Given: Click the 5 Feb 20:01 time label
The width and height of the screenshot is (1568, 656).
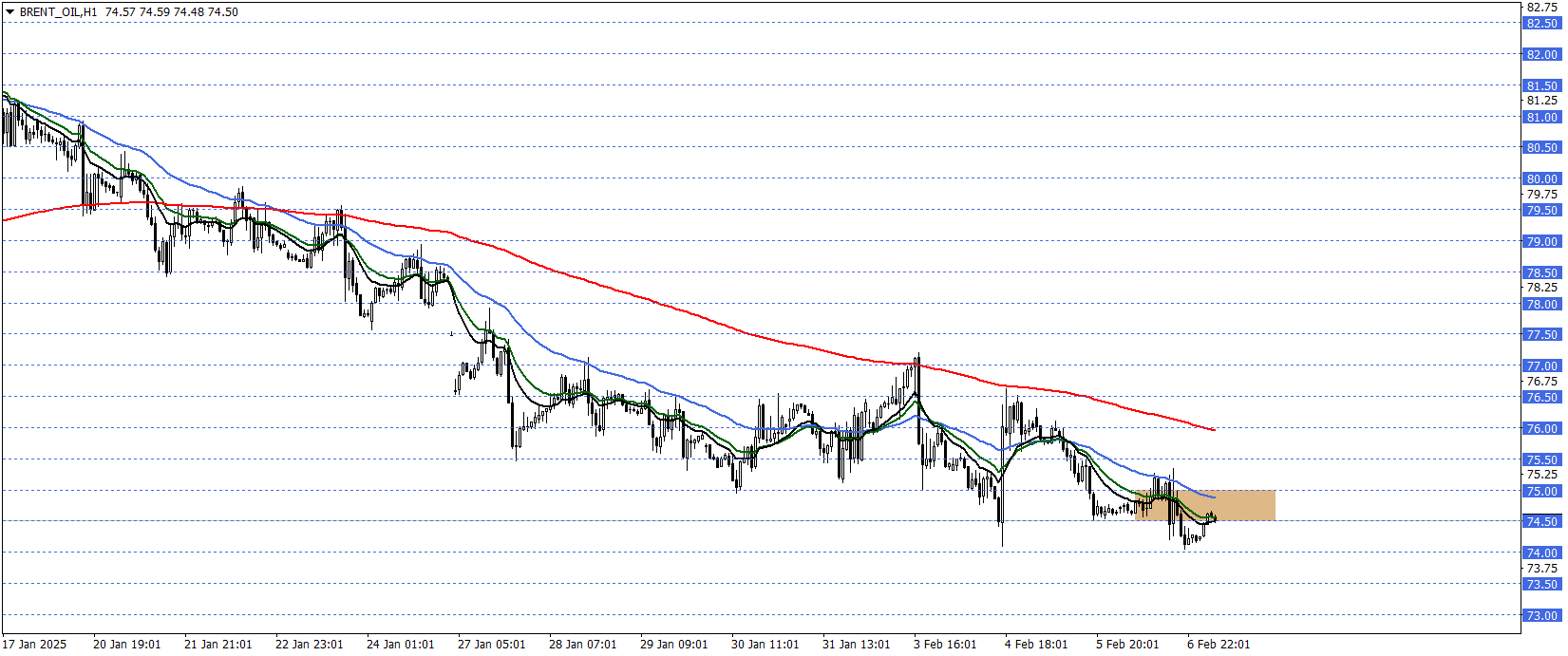Looking at the screenshot, I should tap(1127, 644).
